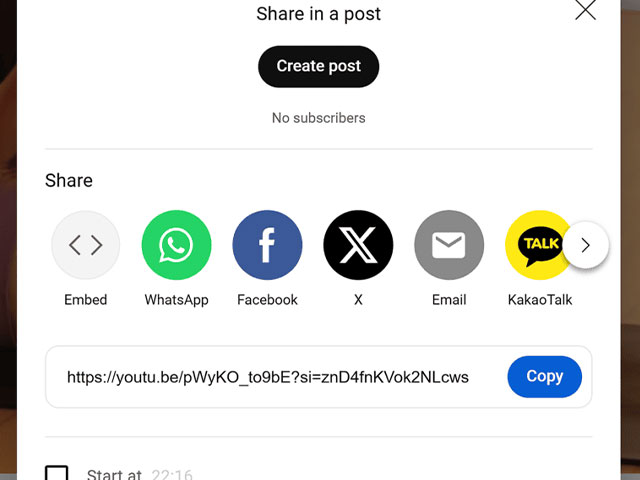Share via the WhatsApp icon
640x480 pixels.
(176, 245)
